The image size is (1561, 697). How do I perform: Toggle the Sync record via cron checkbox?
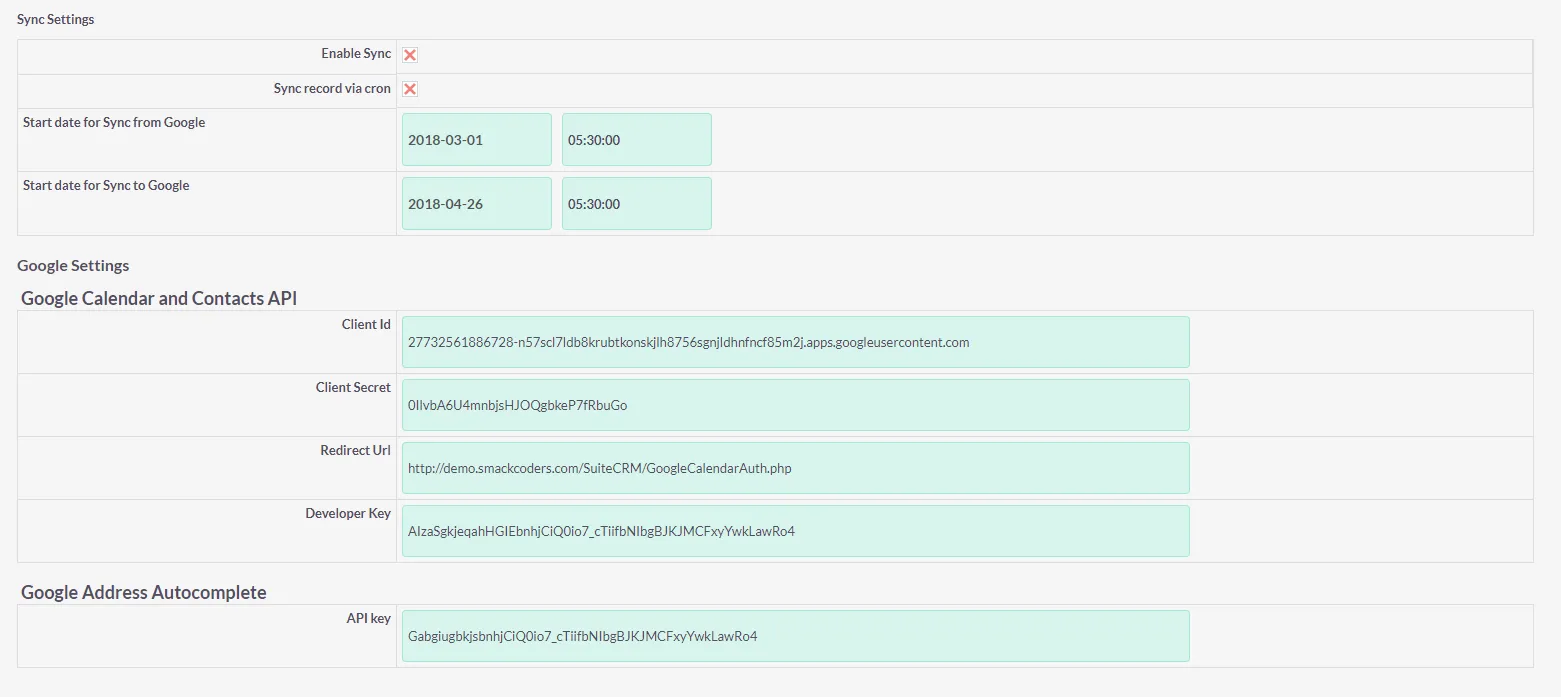click(410, 89)
